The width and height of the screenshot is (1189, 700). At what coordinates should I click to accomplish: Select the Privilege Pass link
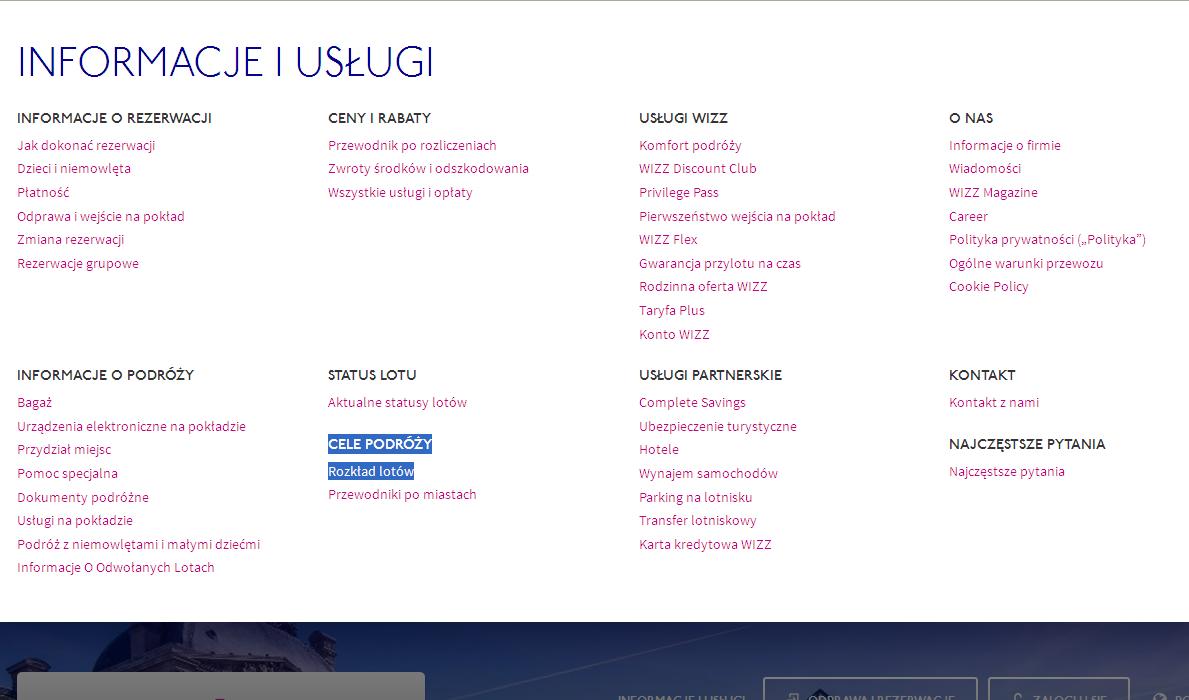tap(679, 193)
